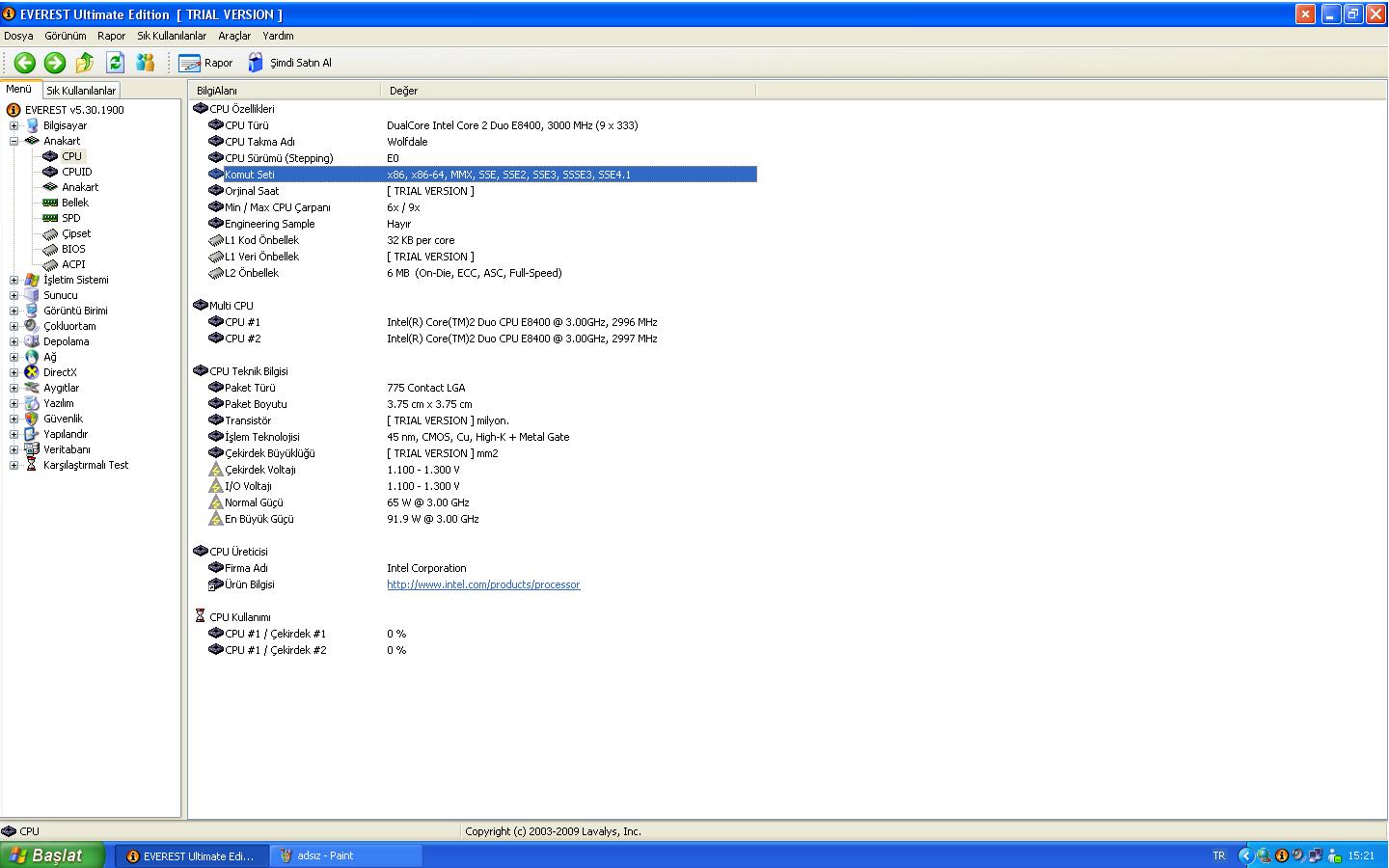The image size is (1389, 868).
Task: Click the two-people users toolbar icon
Action: tap(146, 63)
